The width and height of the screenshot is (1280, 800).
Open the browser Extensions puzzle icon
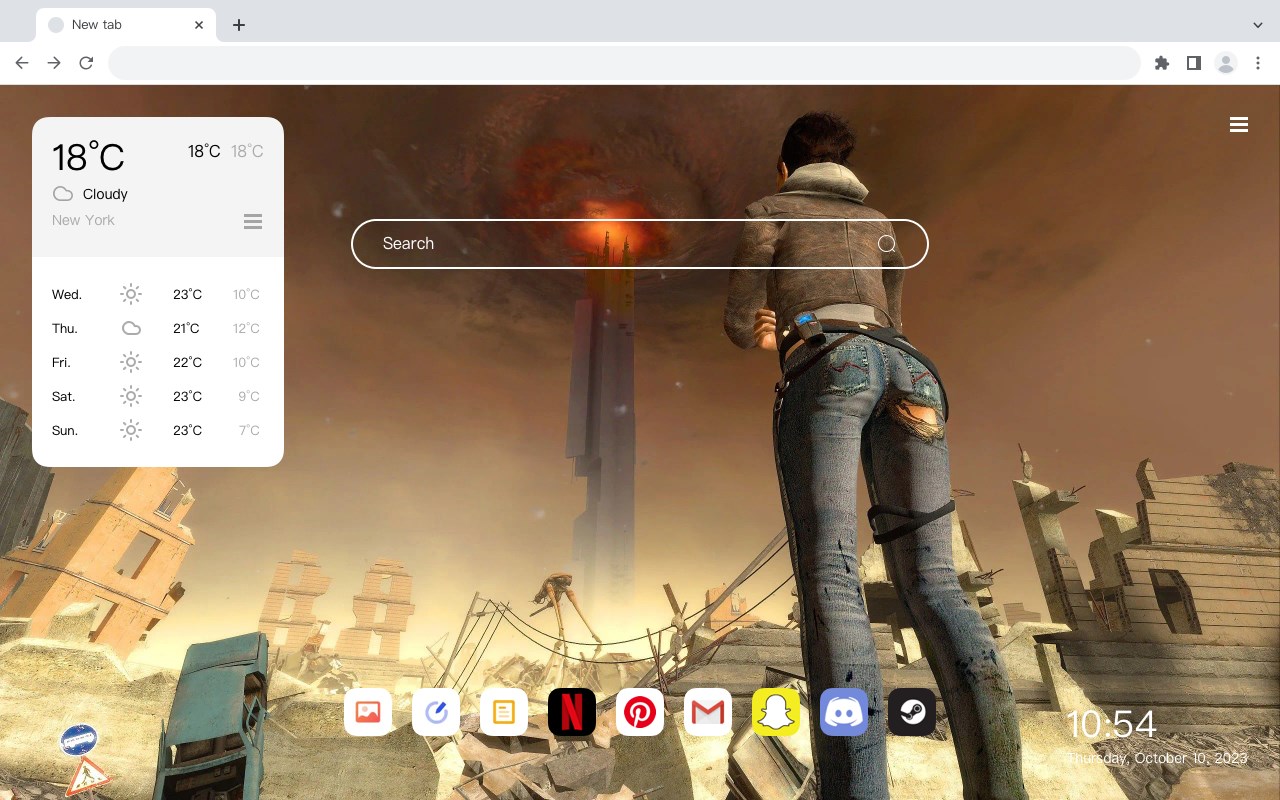click(1161, 63)
